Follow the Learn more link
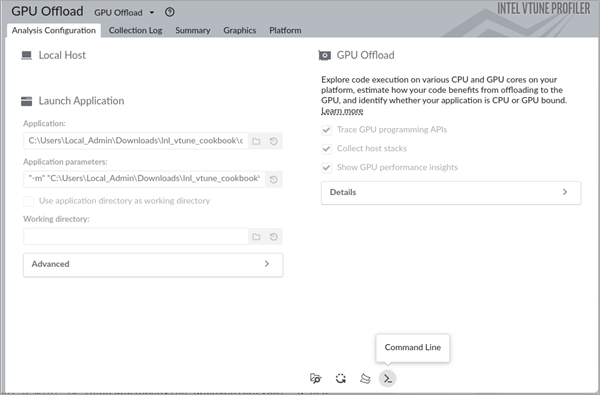 click(342, 111)
